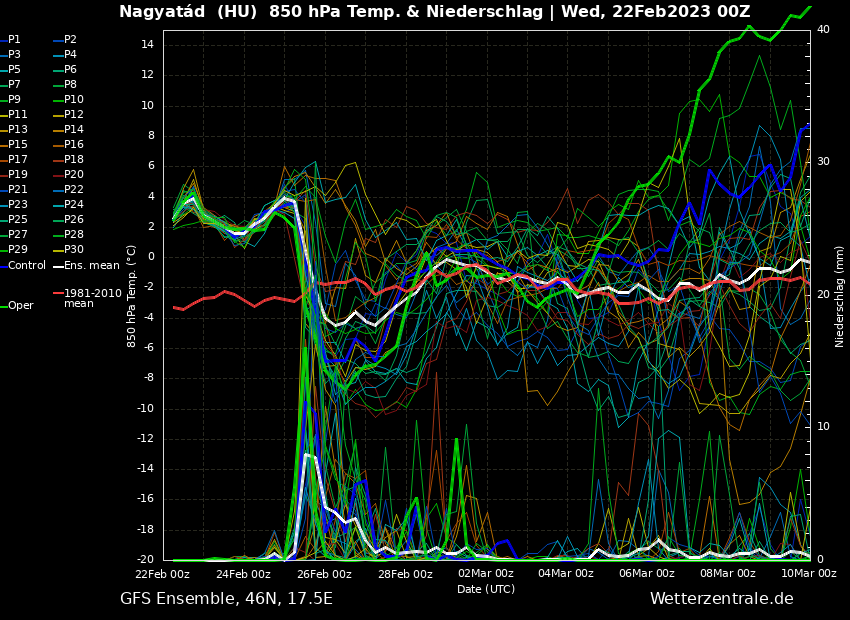Select the Control run legend entry
The image size is (850, 620).
pyautogui.click(x=27, y=266)
